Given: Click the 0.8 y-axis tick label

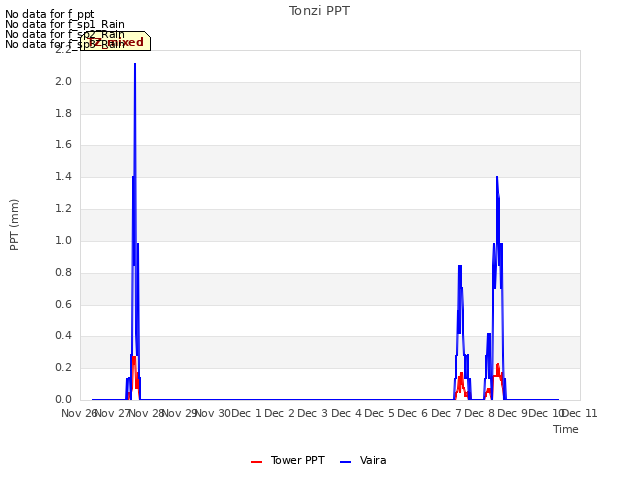Looking at the screenshot, I should [64, 272].
